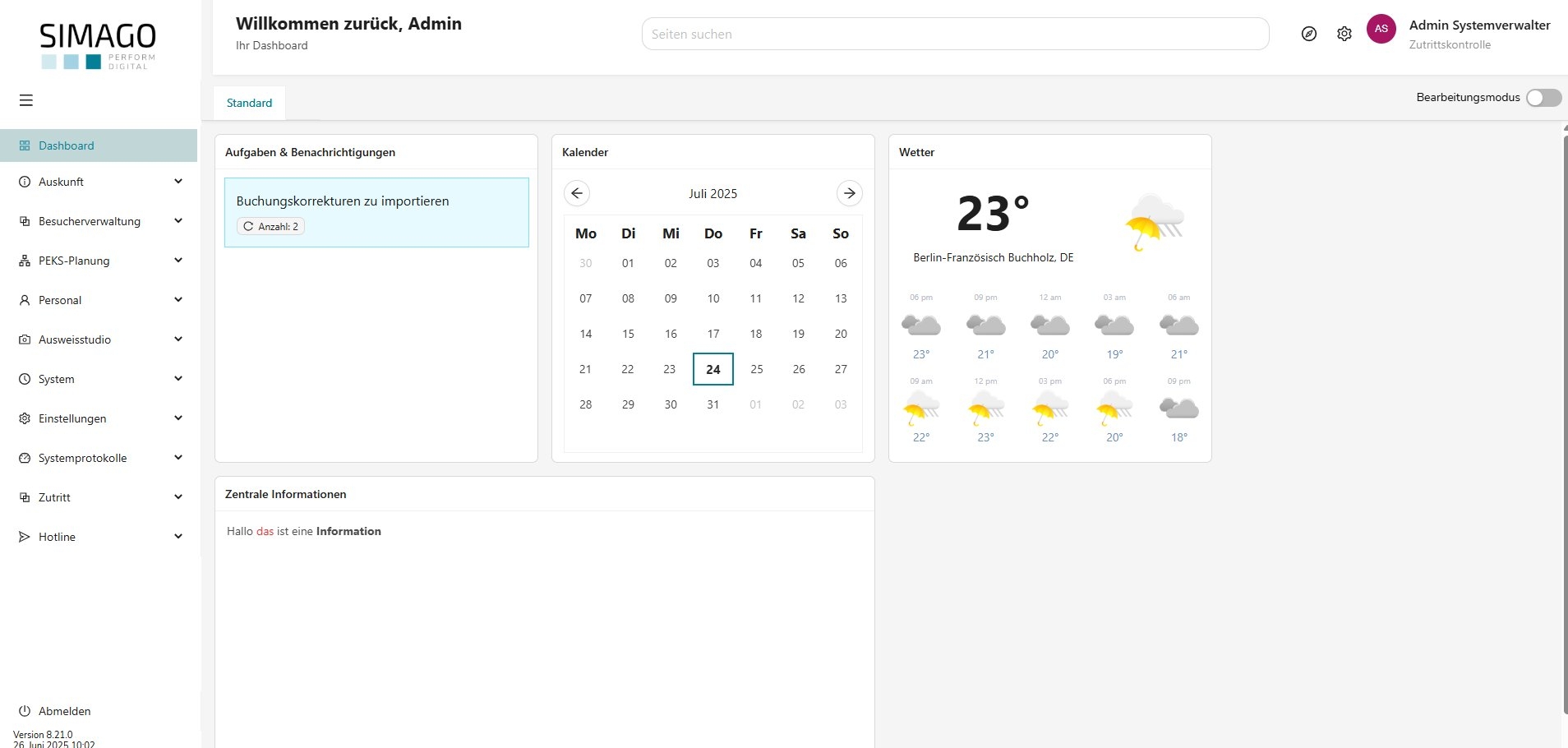This screenshot has height=748, width=1568.
Task: Click the Anzahl: 2 badge
Action: [x=270, y=226]
